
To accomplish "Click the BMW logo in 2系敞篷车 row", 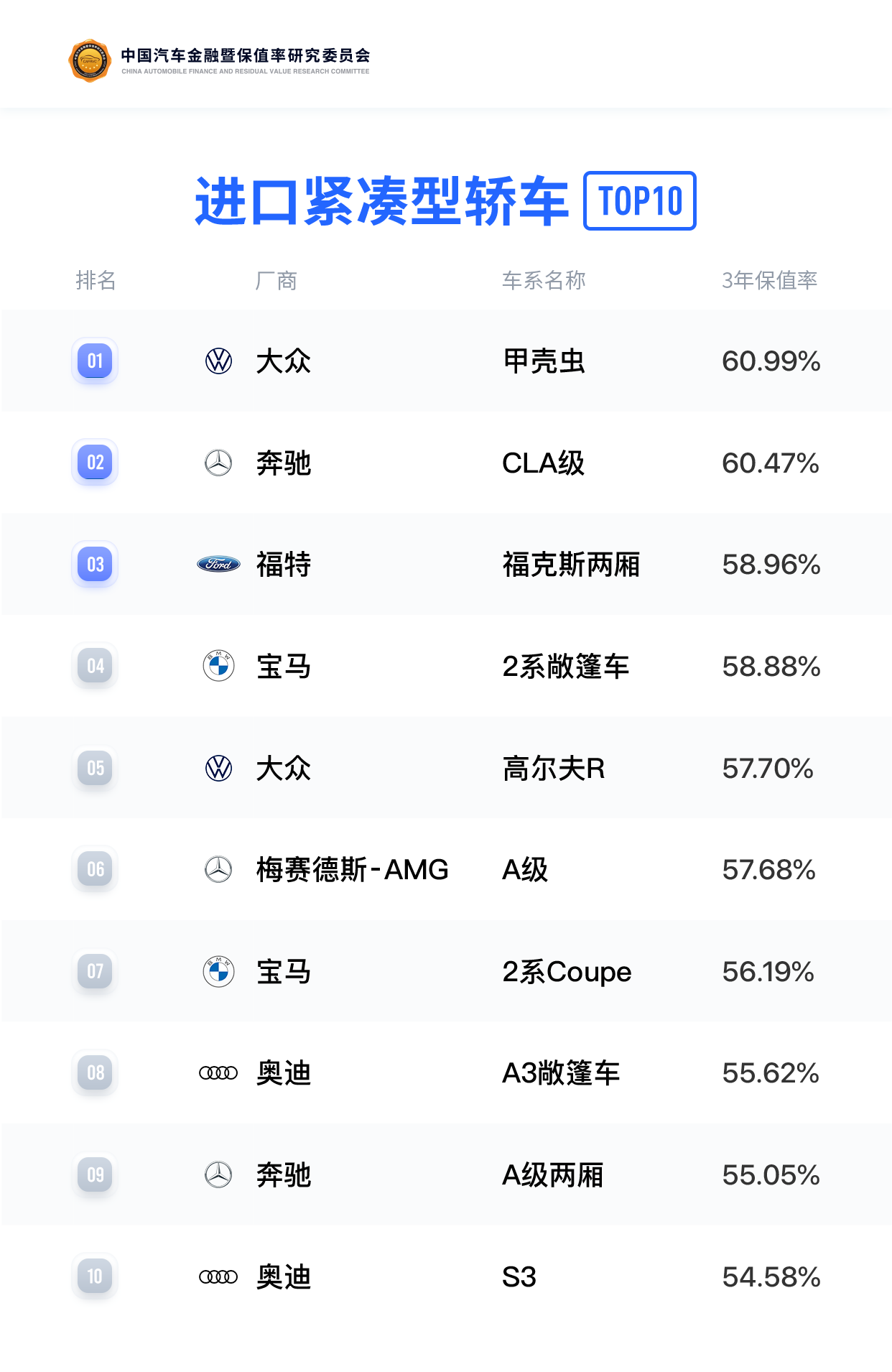I will pos(218,666).
